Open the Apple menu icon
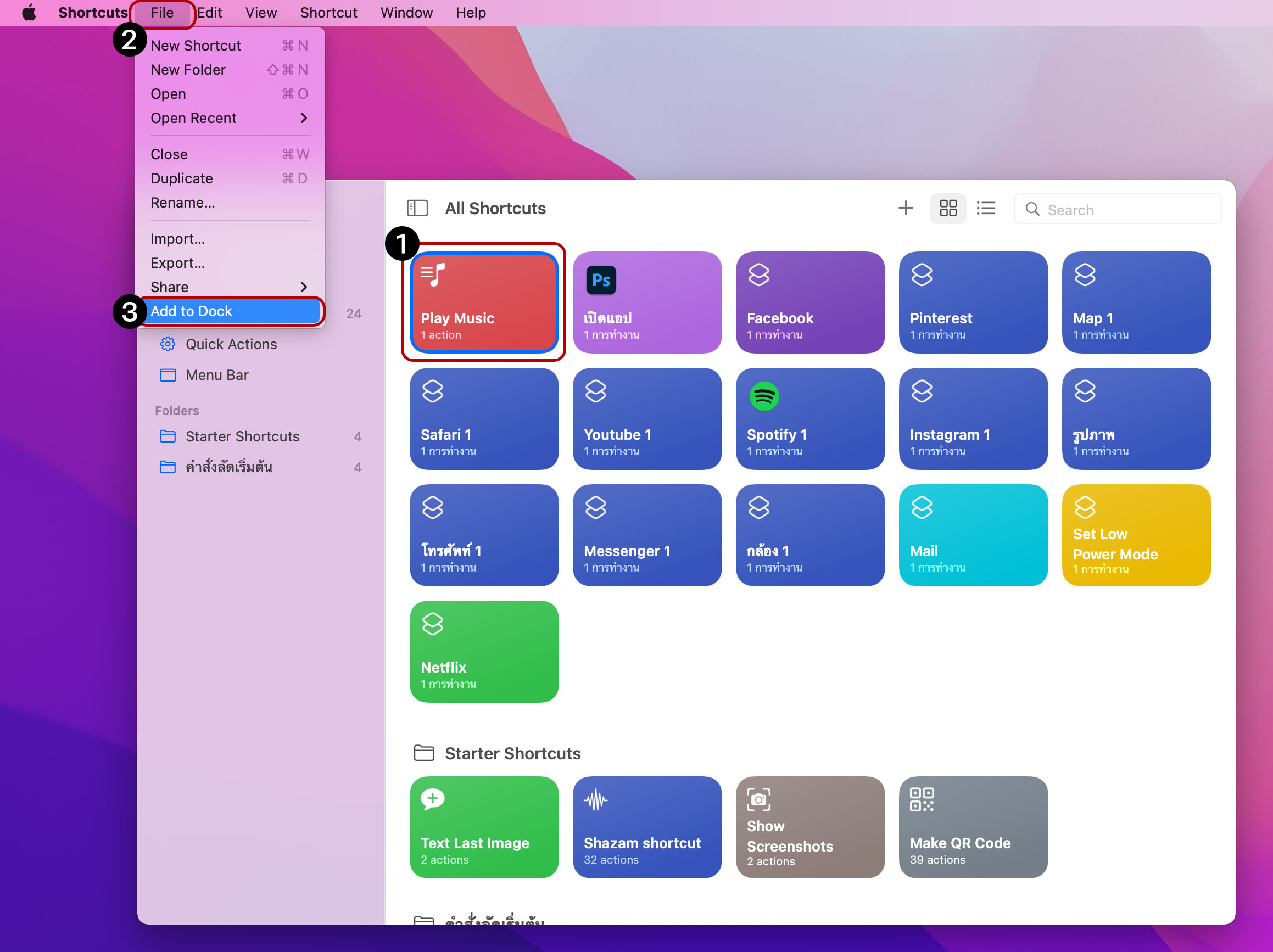The height and width of the screenshot is (952, 1273). click(x=29, y=13)
